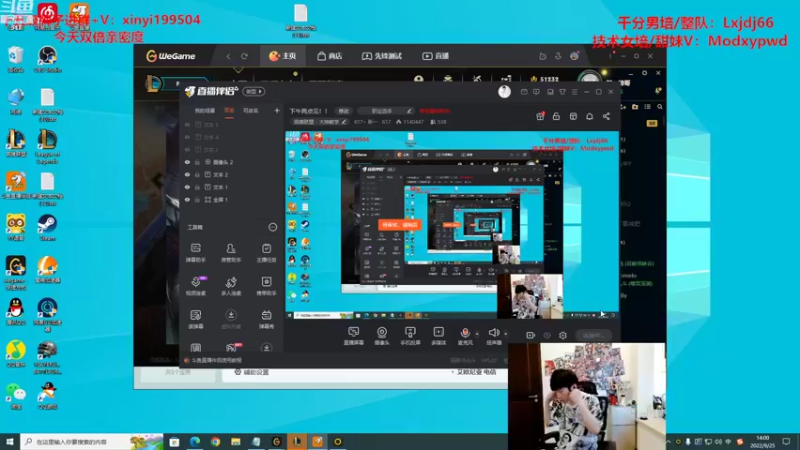
Task: Switch to WeGame 主页 tab
Action: [283, 56]
